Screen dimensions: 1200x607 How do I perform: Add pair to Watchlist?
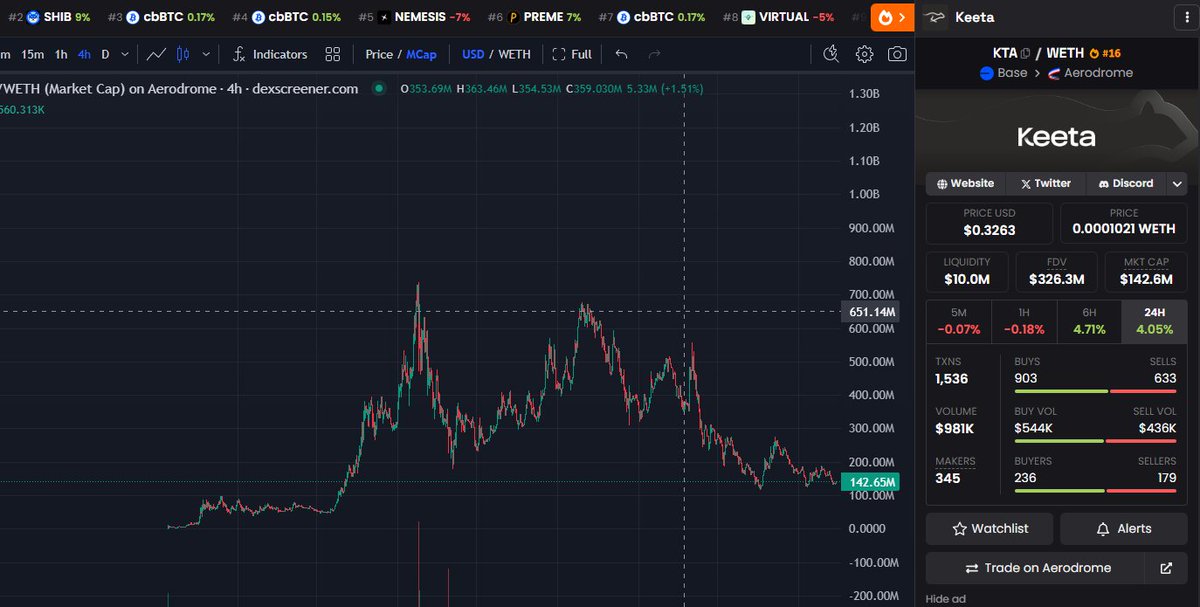tap(989, 528)
